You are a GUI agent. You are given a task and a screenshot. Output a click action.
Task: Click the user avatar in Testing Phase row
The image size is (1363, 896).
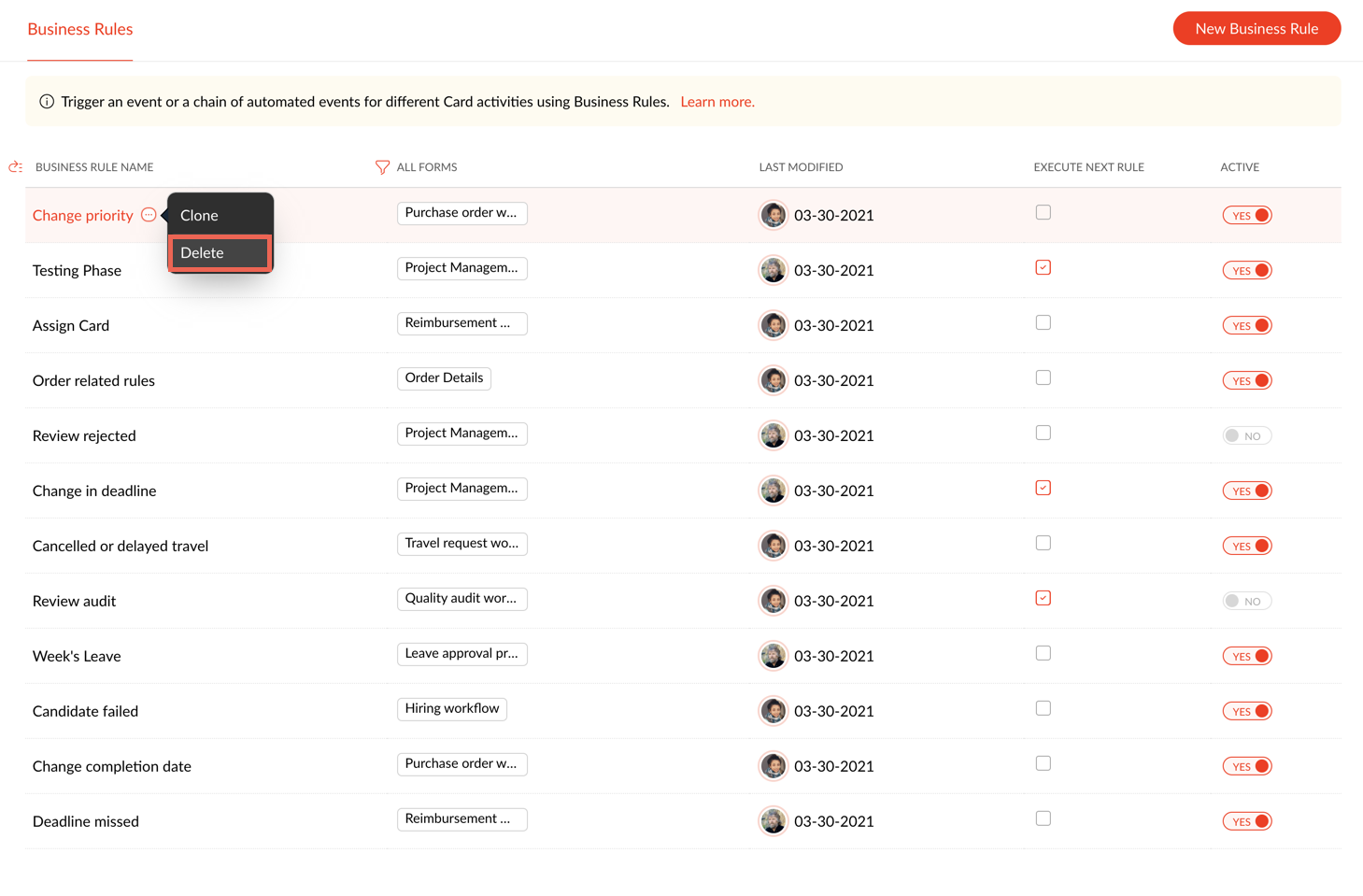click(773, 270)
